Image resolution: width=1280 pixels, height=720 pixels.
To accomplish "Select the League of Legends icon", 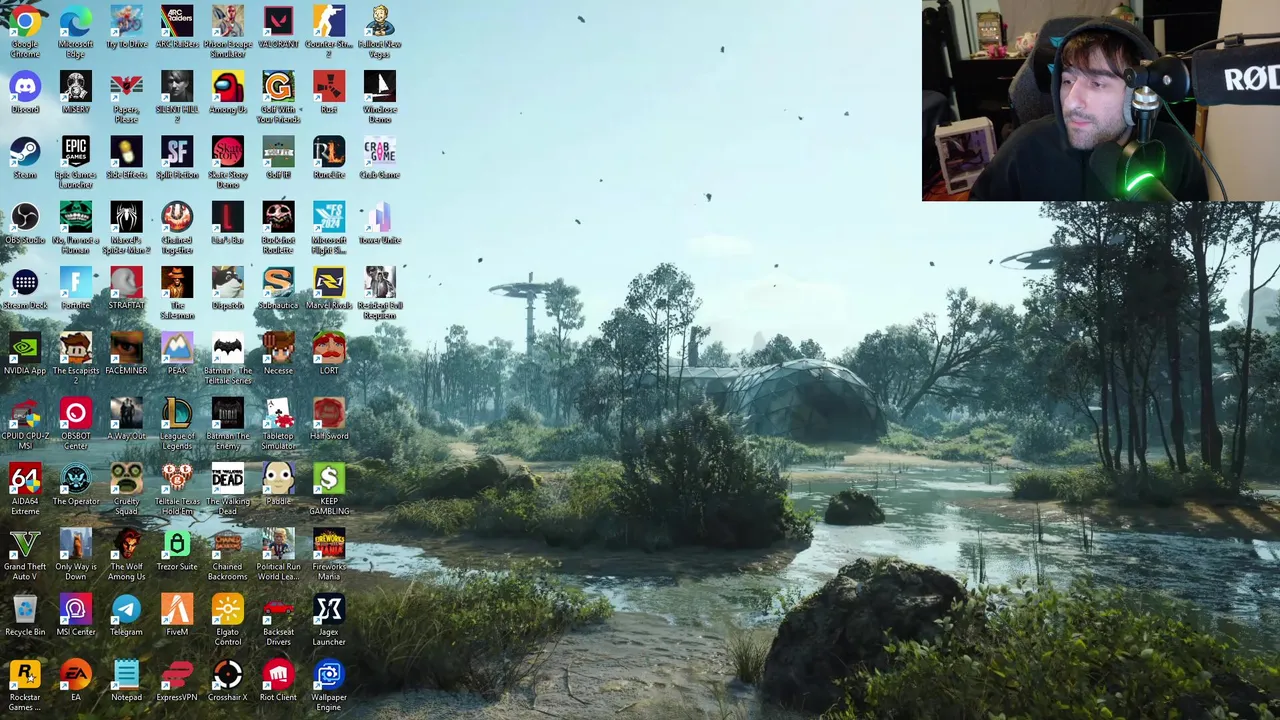I will 177,413.
